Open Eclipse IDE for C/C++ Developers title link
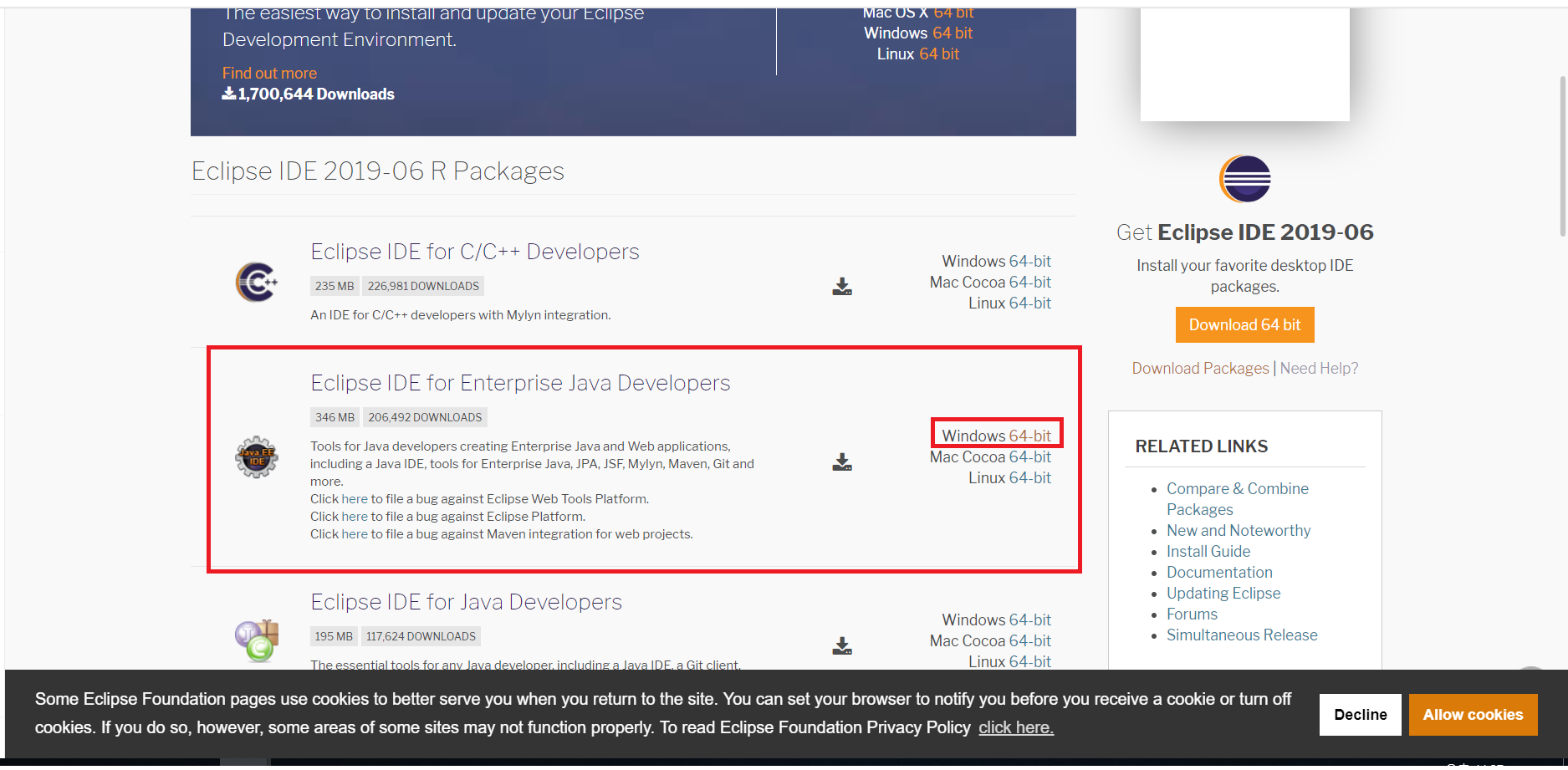Image resolution: width=1568 pixels, height=770 pixels. 475,252
